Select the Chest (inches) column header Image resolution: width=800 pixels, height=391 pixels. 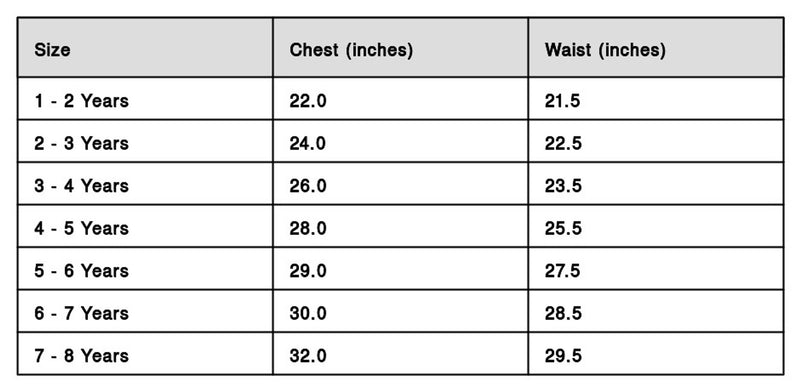click(x=401, y=47)
